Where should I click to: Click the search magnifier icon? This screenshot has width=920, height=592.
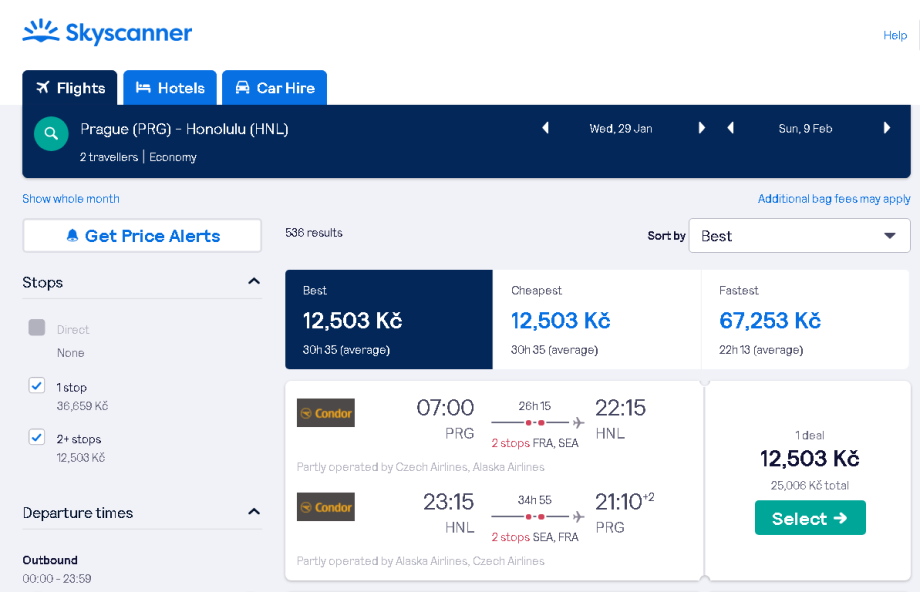click(51, 133)
